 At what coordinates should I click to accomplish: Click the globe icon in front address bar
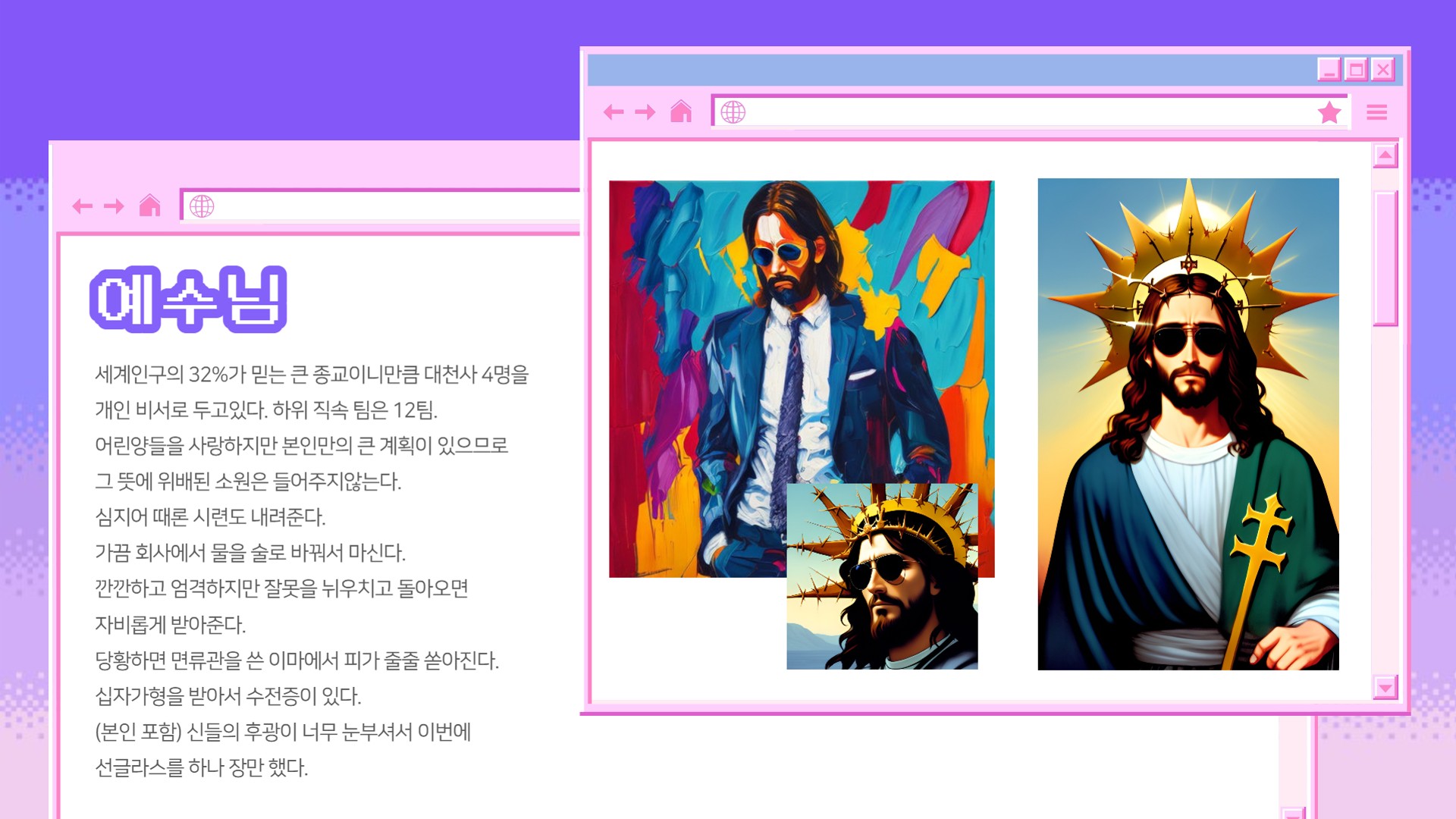(x=733, y=112)
